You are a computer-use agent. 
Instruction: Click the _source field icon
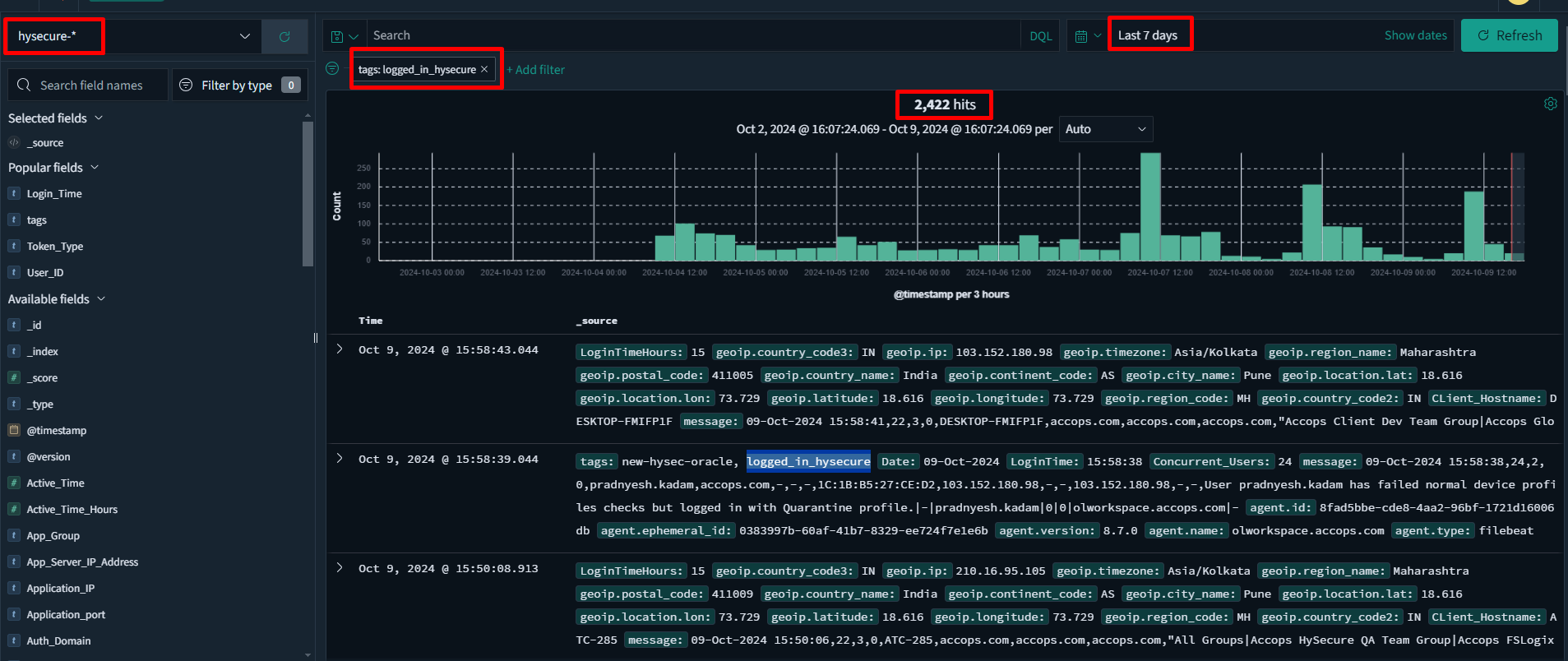(x=14, y=142)
